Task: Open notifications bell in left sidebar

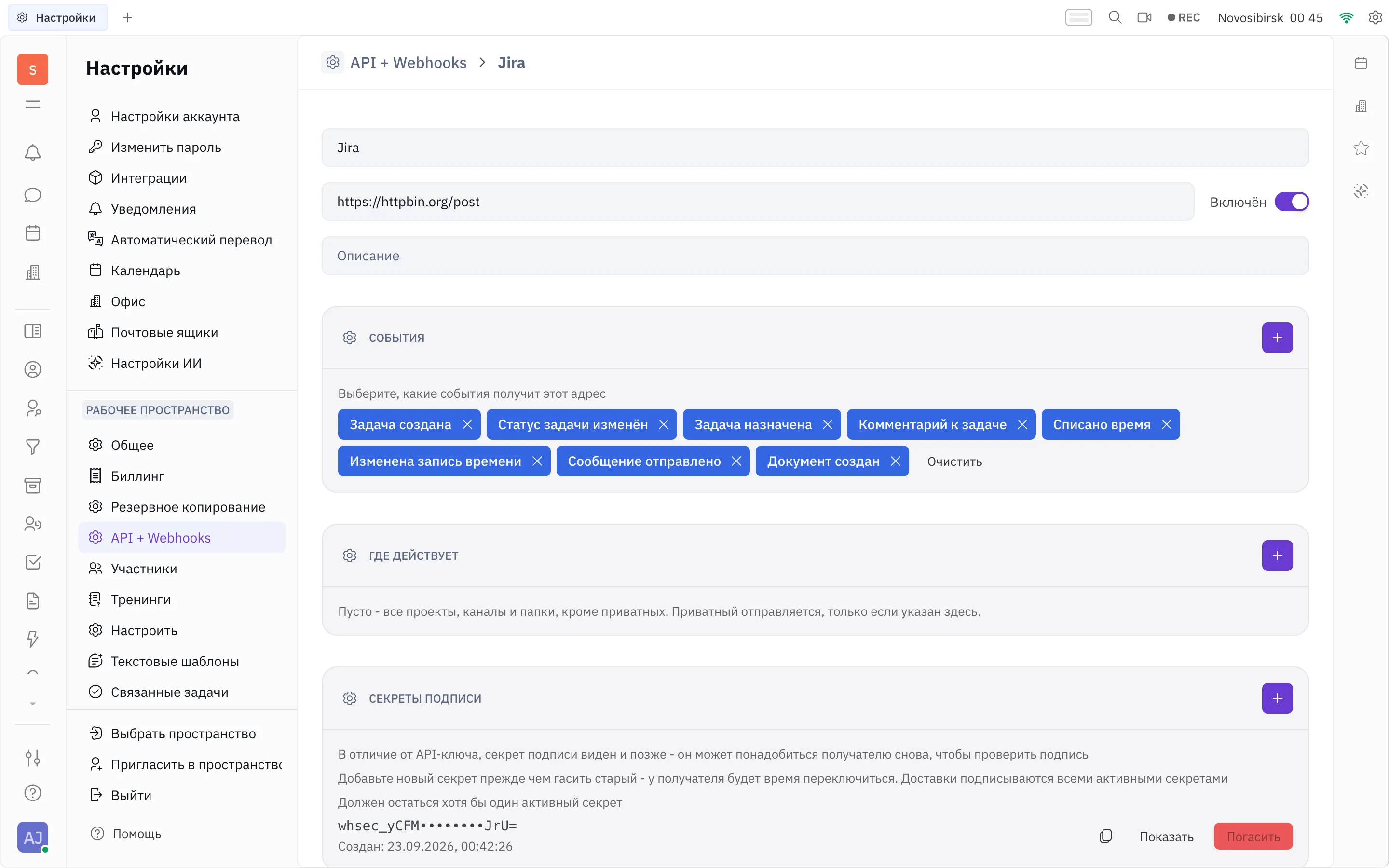Action: tap(33, 153)
